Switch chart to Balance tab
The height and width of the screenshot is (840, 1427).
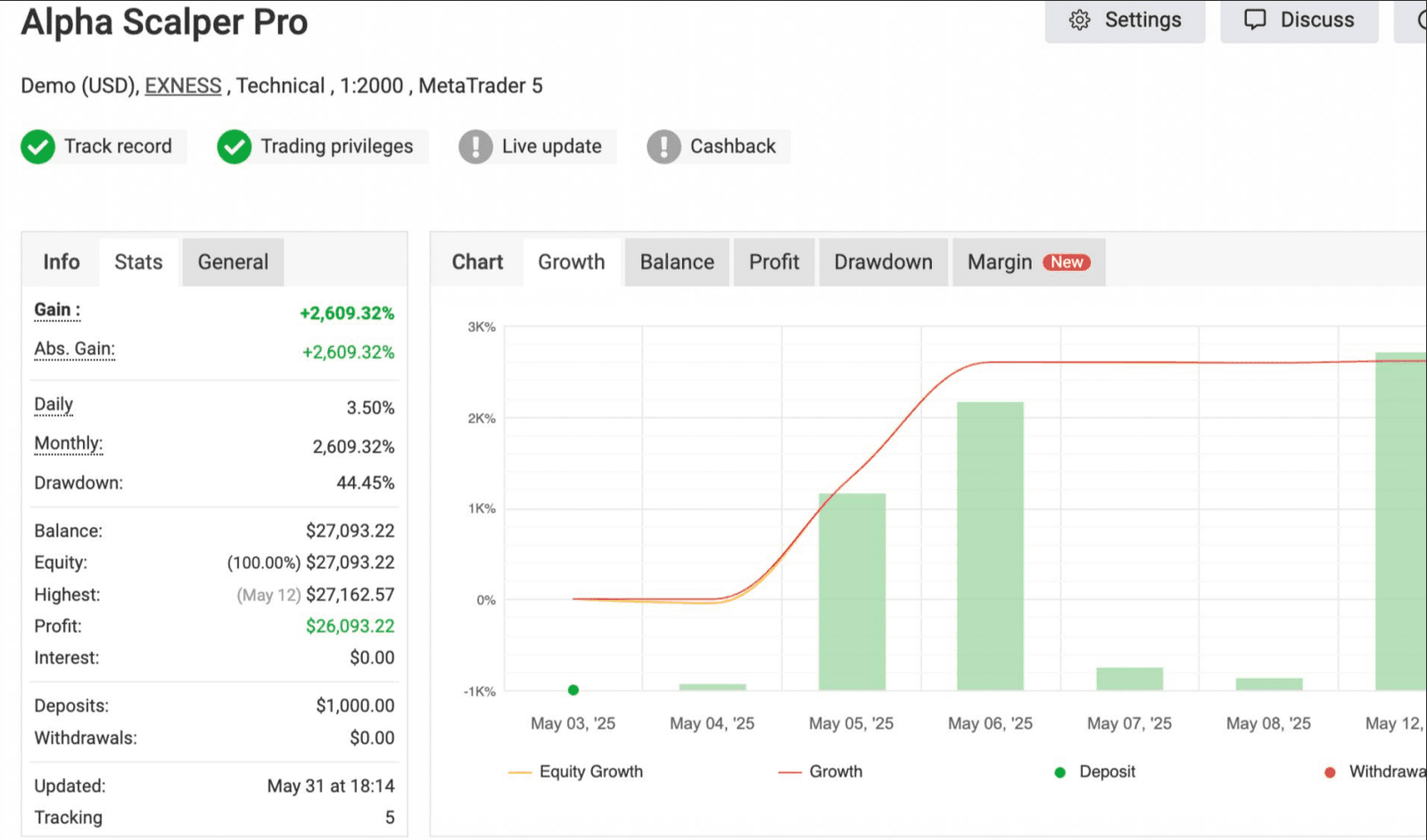677,262
